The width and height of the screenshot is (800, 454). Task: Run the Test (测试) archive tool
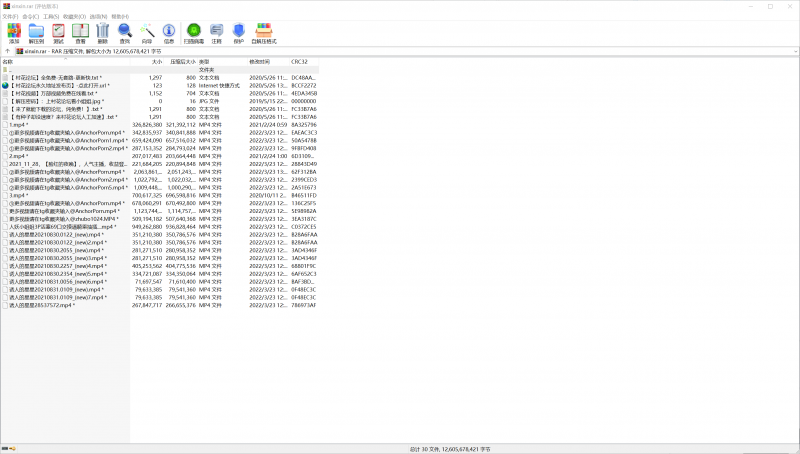click(x=58, y=32)
